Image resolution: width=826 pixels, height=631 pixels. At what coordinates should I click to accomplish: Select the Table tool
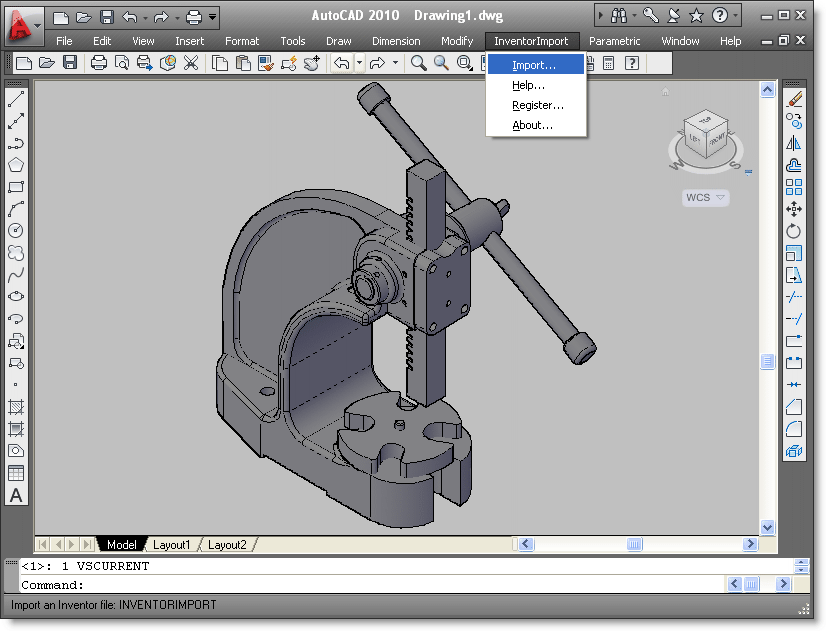pyautogui.click(x=16, y=473)
